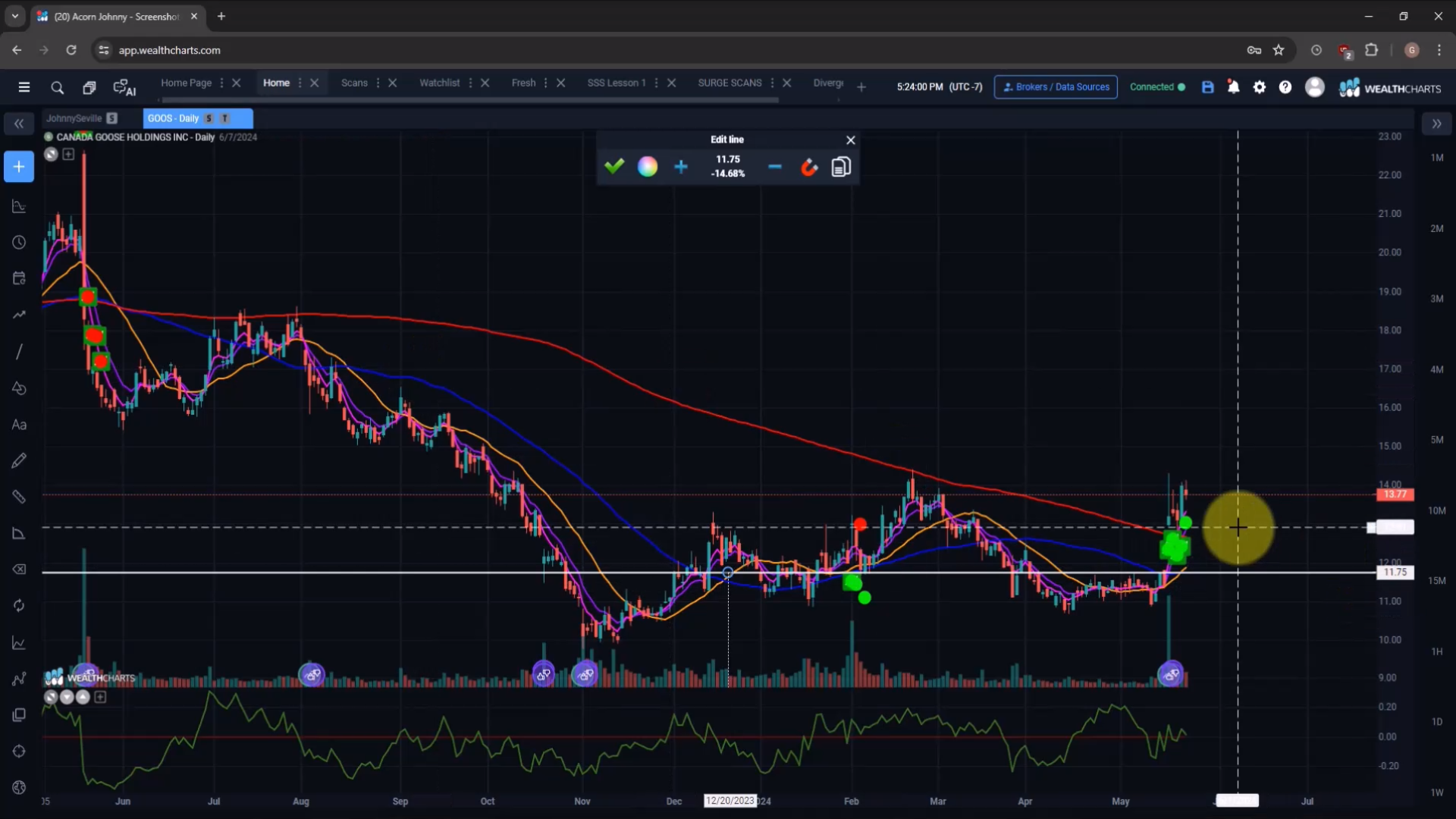1456x819 pixels.
Task: Save the workspace with floppy disk icon
Action: (x=1208, y=87)
